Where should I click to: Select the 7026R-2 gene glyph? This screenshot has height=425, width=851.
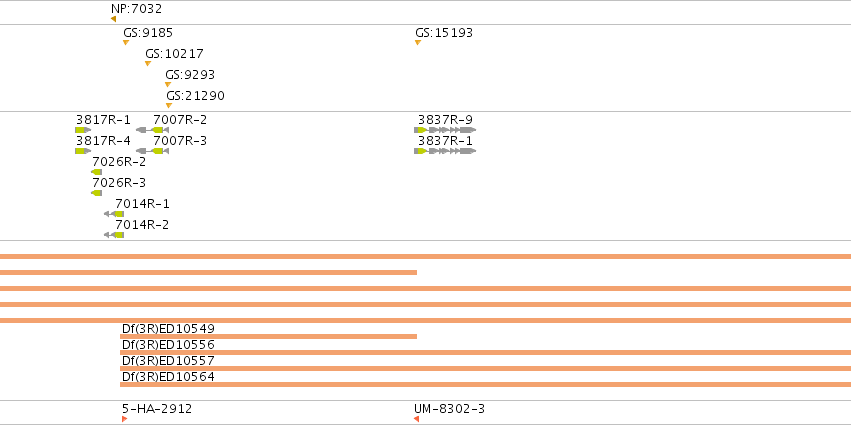tap(97, 172)
